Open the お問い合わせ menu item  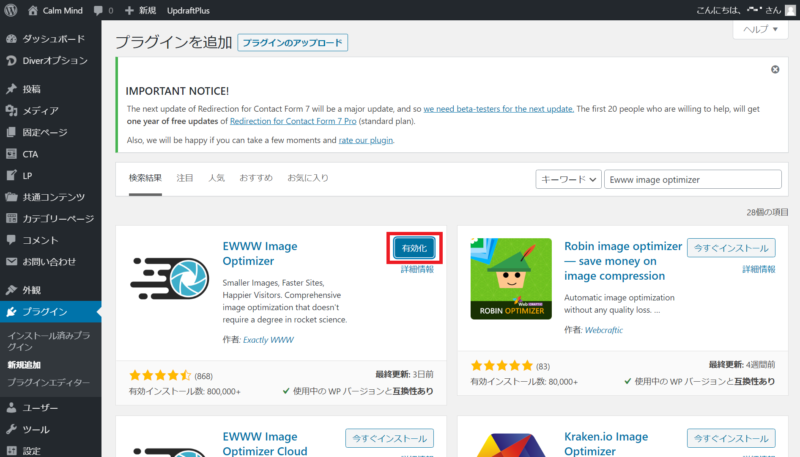point(49,262)
